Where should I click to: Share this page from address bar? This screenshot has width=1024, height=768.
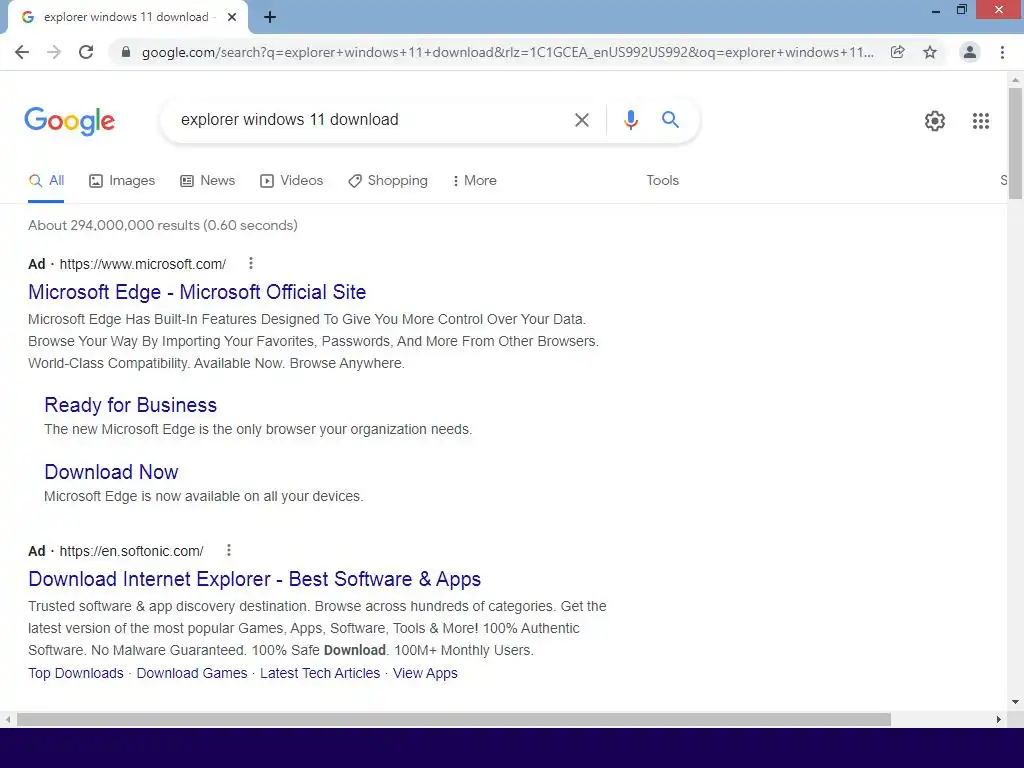coord(898,52)
